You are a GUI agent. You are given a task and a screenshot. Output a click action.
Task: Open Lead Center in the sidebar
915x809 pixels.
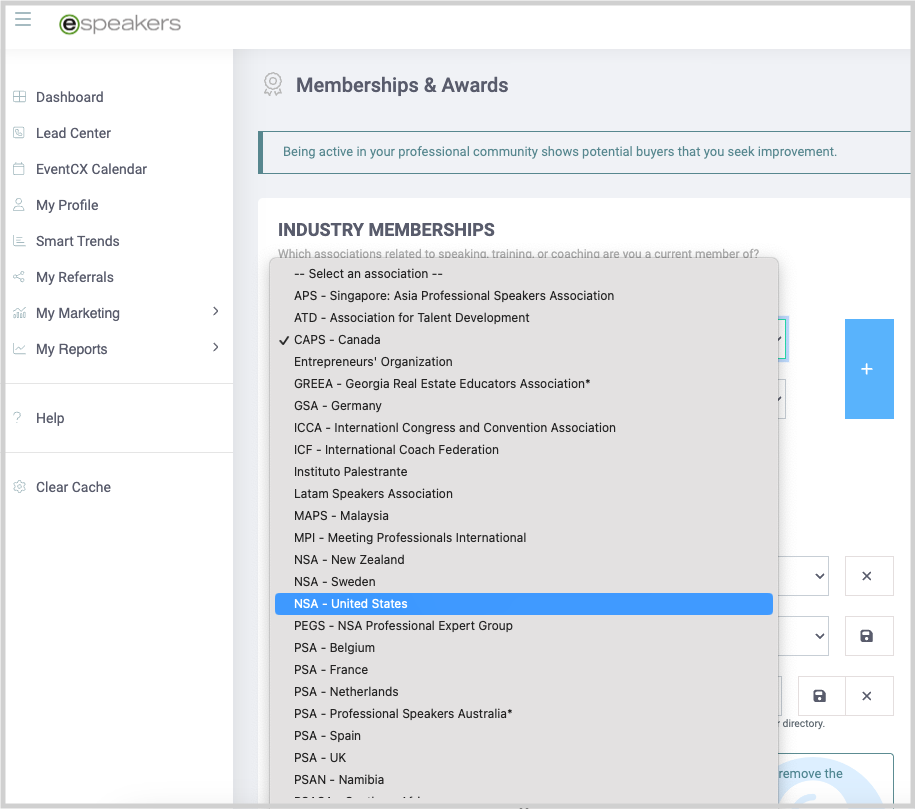(73, 133)
